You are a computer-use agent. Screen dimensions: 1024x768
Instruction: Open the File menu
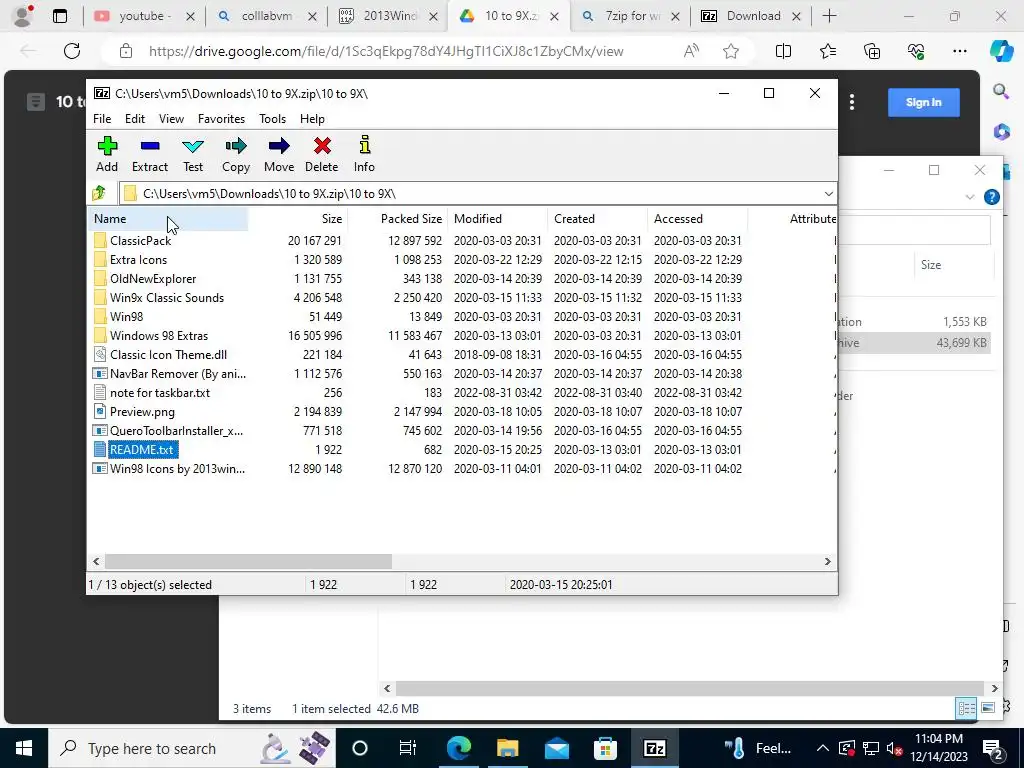coord(102,119)
